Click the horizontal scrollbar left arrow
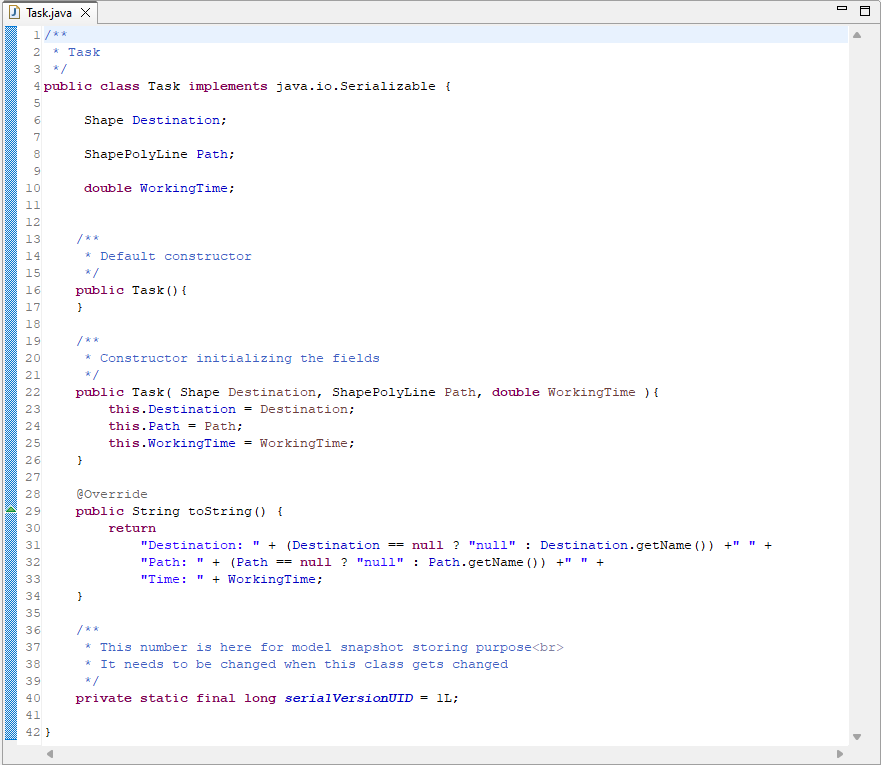Image resolution: width=881 pixels, height=765 pixels. click(48, 754)
